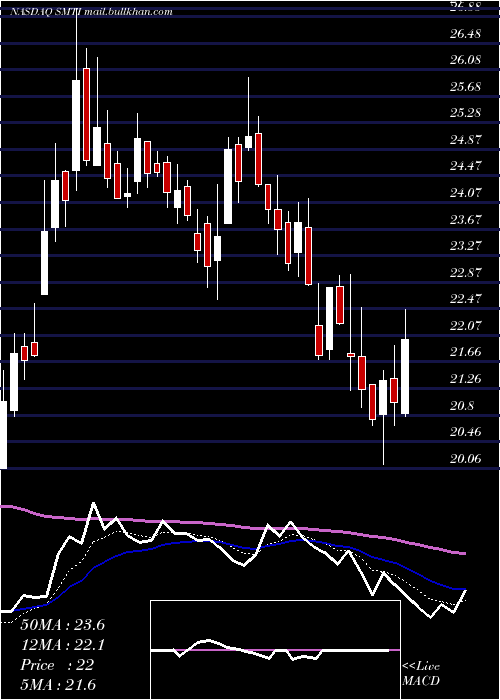Viewport: 500px width, 700px height.
Task: Click the tallest white candlestick near 26 peak
Action: tap(76, 125)
